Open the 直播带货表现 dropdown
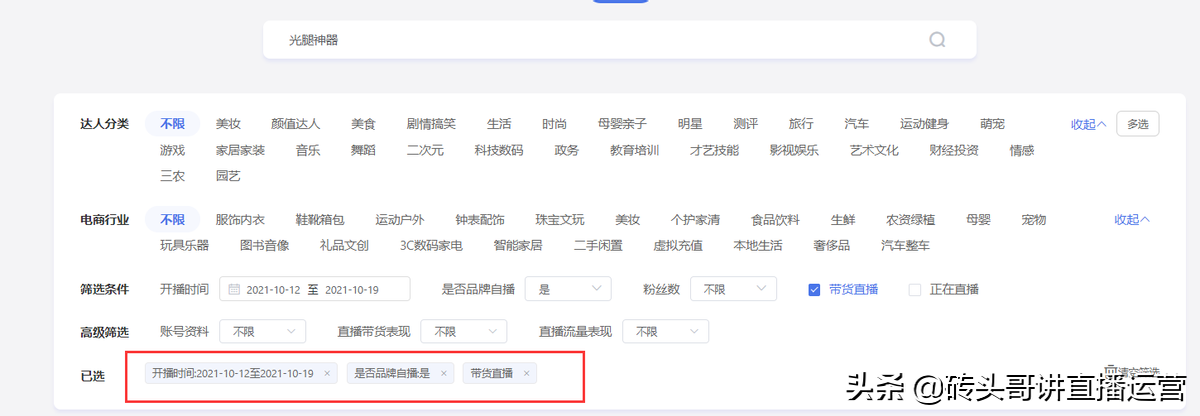Viewport: 1200px width, 416px height. 463,331
